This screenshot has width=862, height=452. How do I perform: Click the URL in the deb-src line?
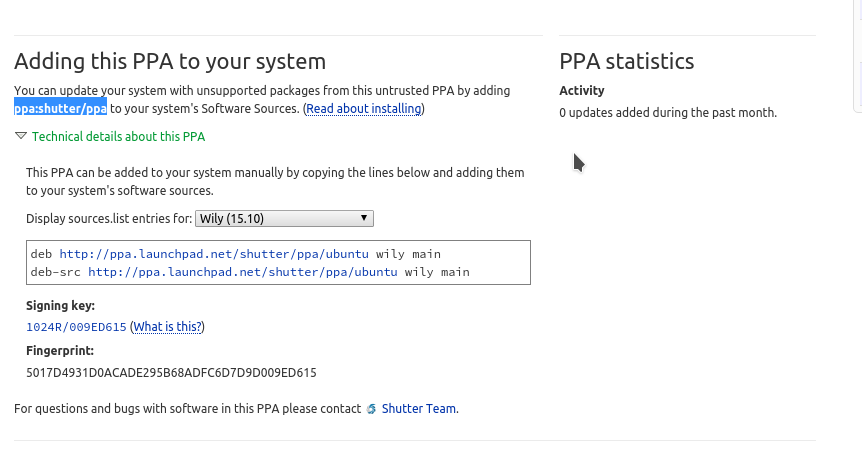242,272
